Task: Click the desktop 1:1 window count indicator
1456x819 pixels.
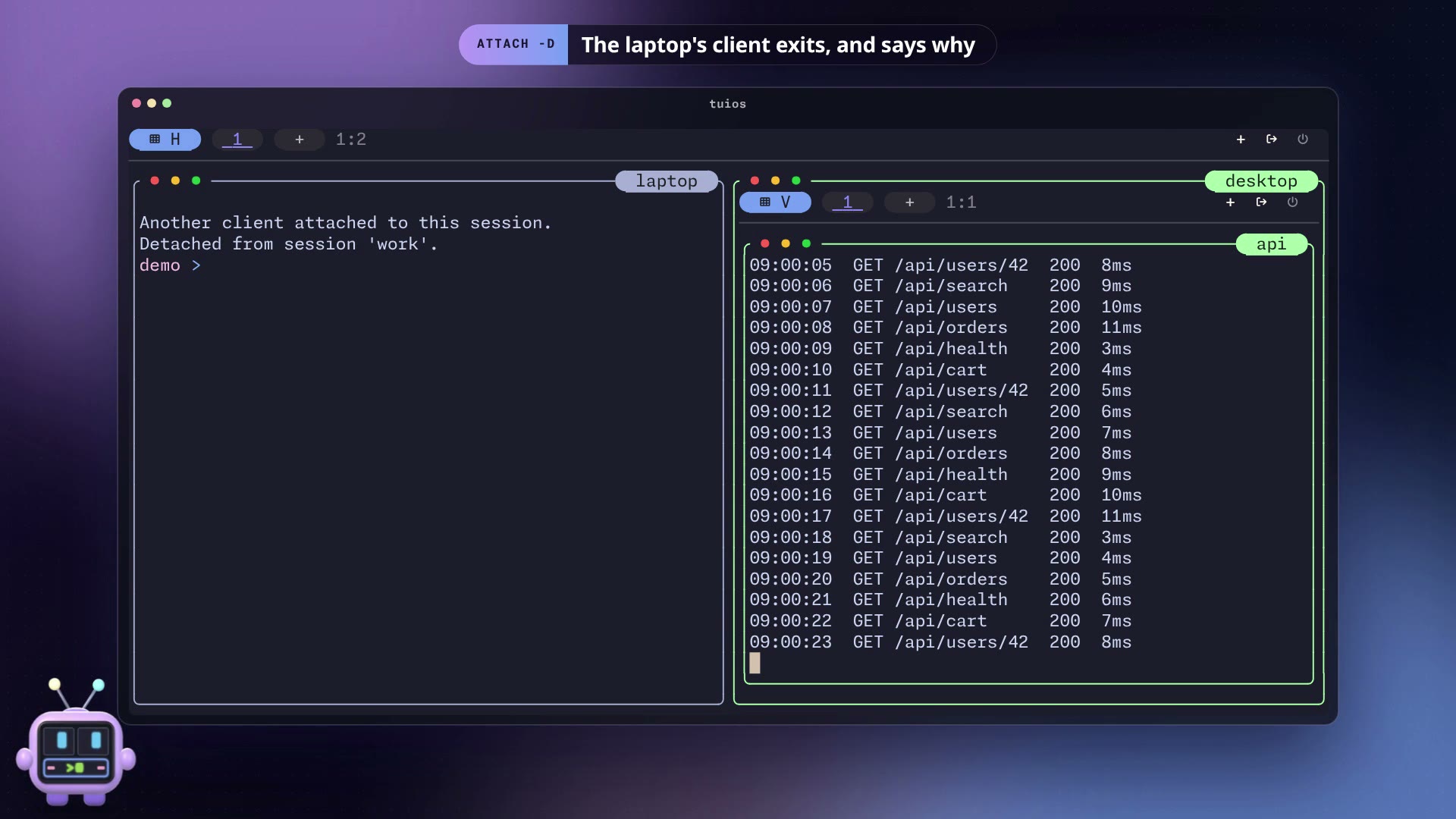Action: pyautogui.click(x=961, y=202)
